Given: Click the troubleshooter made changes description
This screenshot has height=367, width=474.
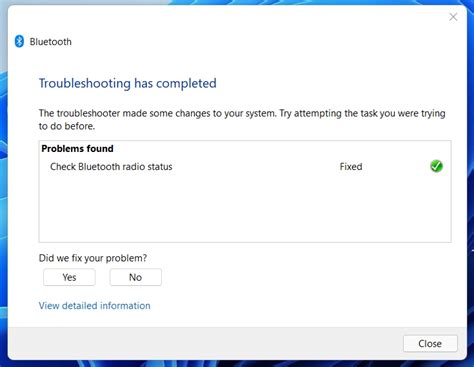Looking at the screenshot, I should (x=242, y=120).
